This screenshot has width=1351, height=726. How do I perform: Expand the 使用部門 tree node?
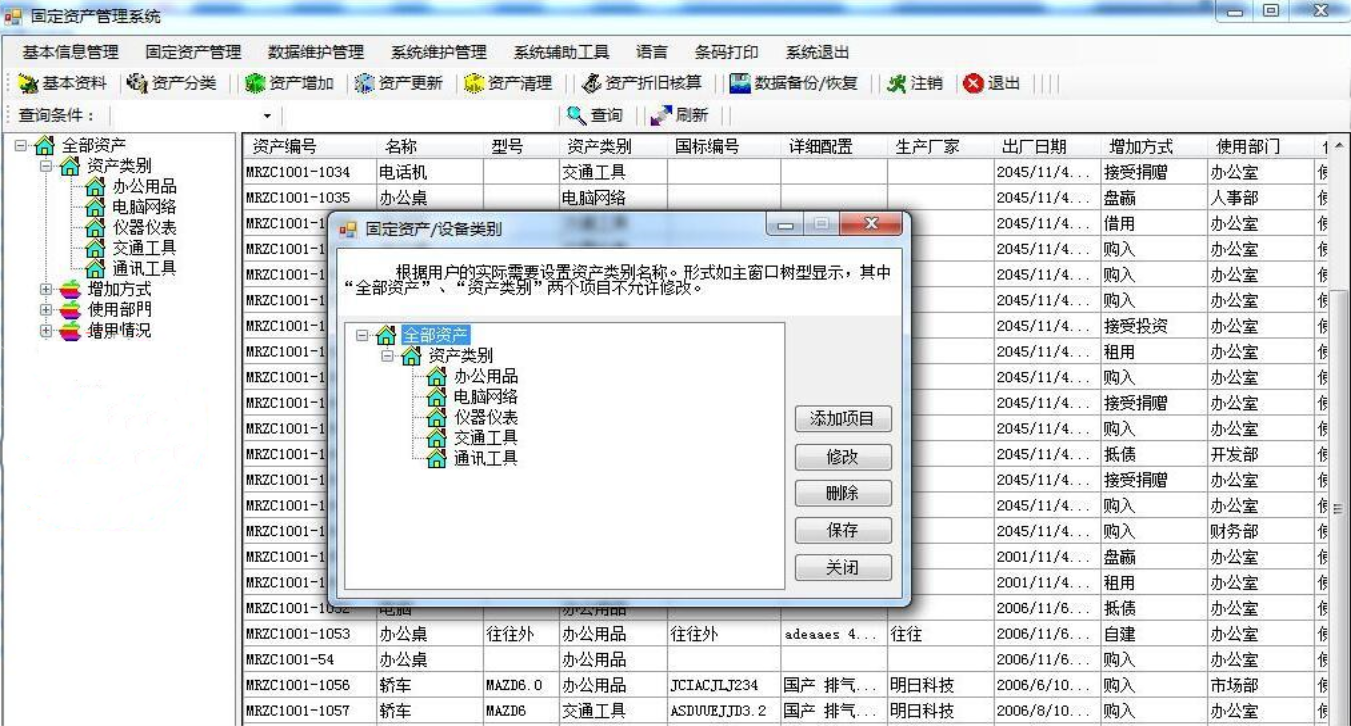pos(46,310)
